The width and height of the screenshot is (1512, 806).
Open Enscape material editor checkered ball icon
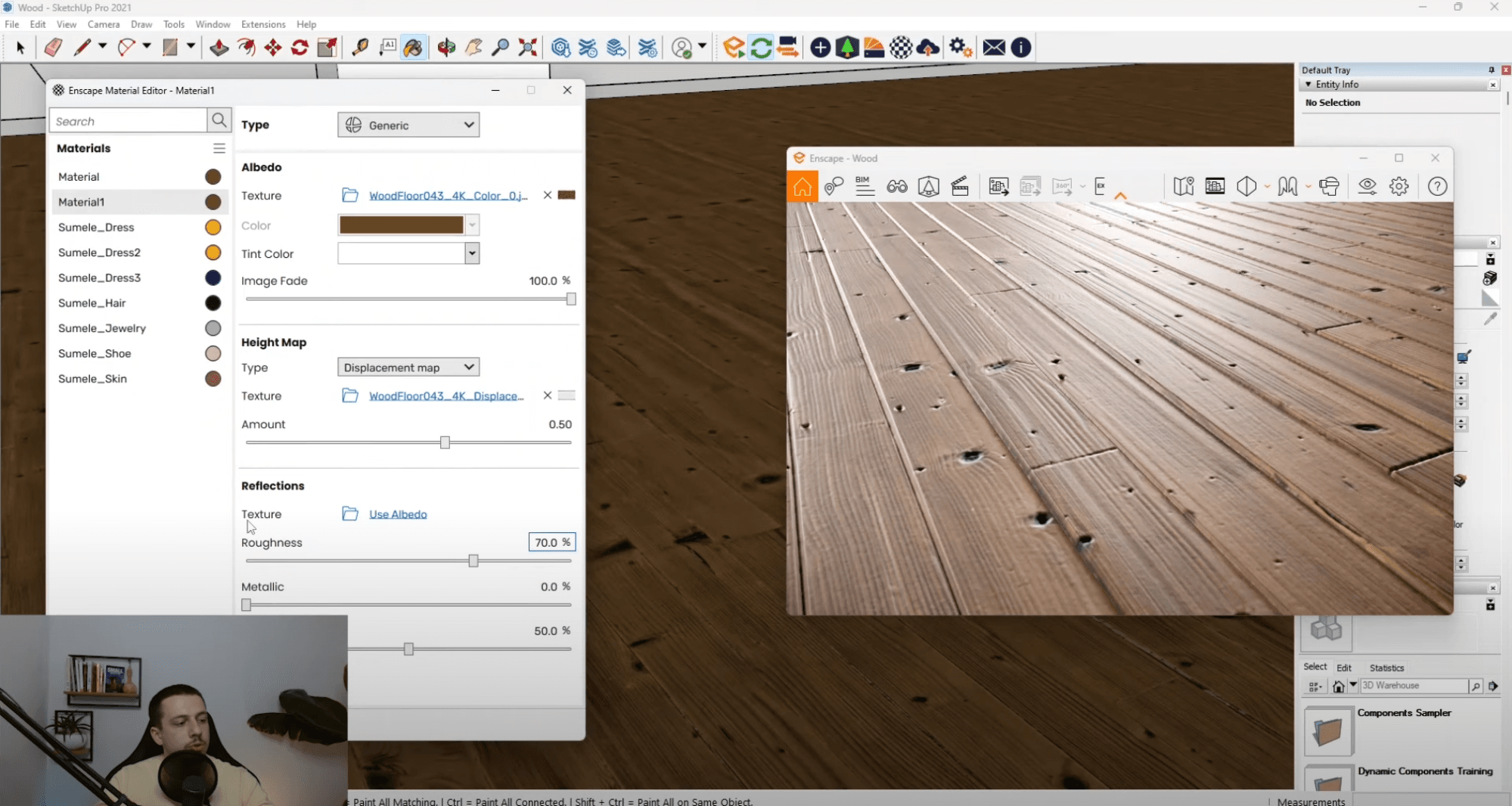pos(901,48)
